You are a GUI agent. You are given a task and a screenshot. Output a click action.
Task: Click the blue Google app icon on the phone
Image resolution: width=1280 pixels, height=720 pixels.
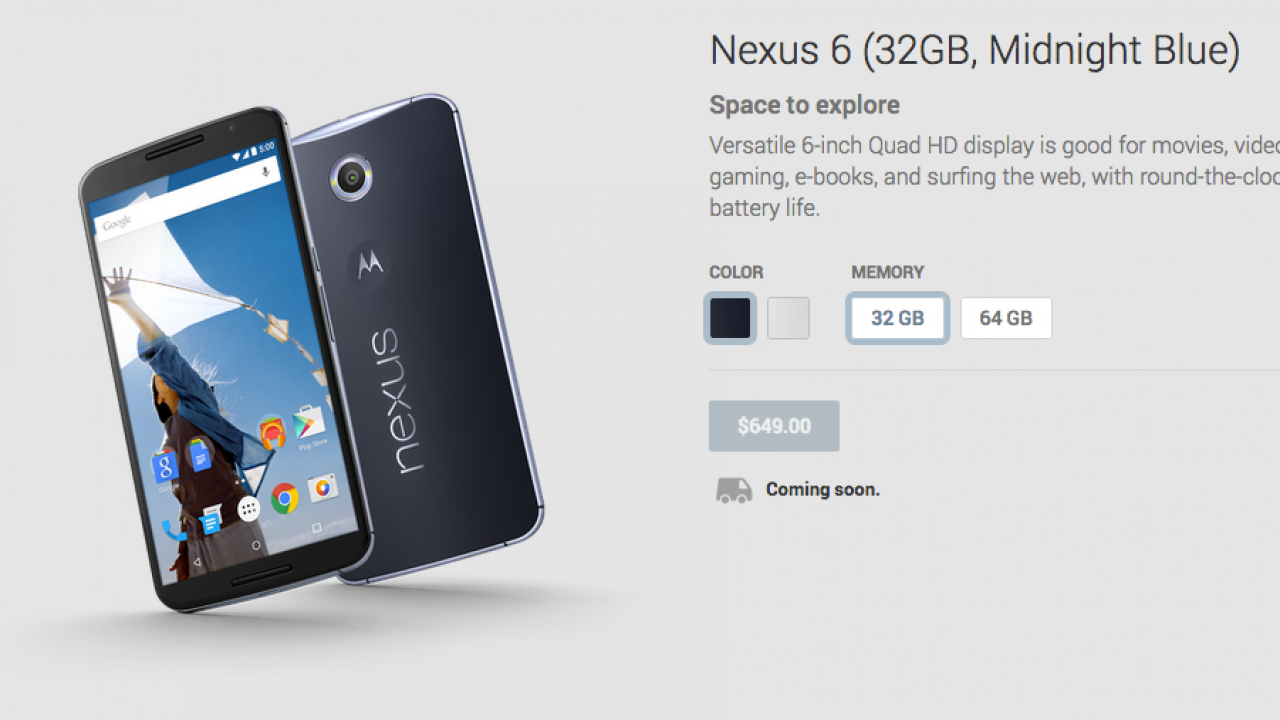point(165,465)
